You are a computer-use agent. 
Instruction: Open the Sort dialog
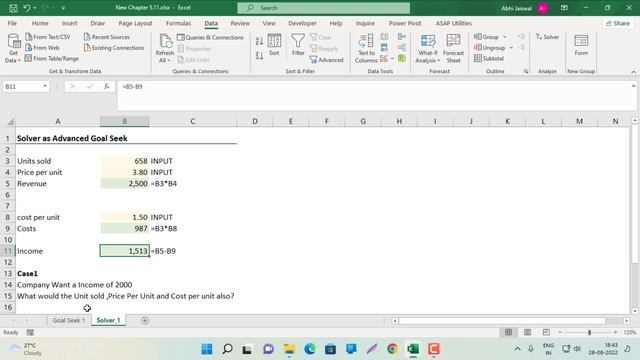pyautogui.click(x=274, y=44)
